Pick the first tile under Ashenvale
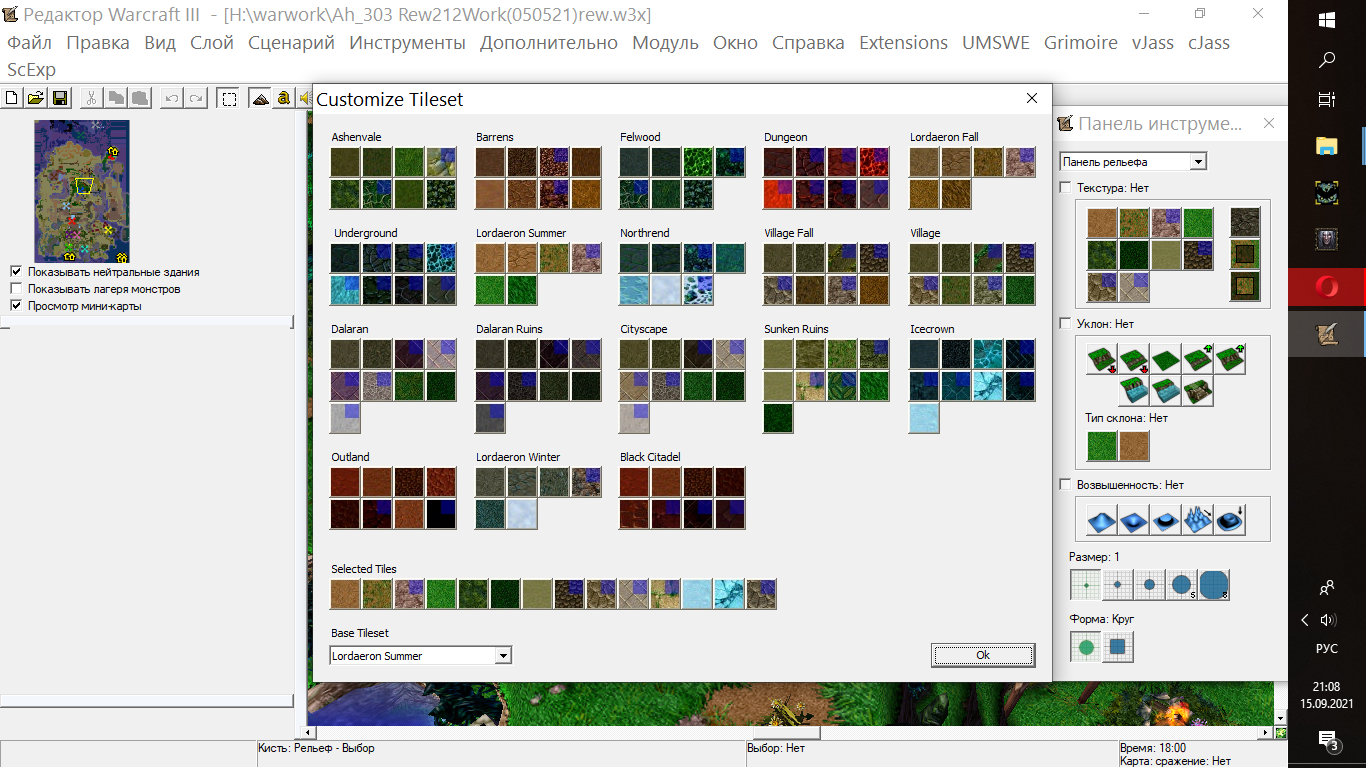 (x=346, y=162)
